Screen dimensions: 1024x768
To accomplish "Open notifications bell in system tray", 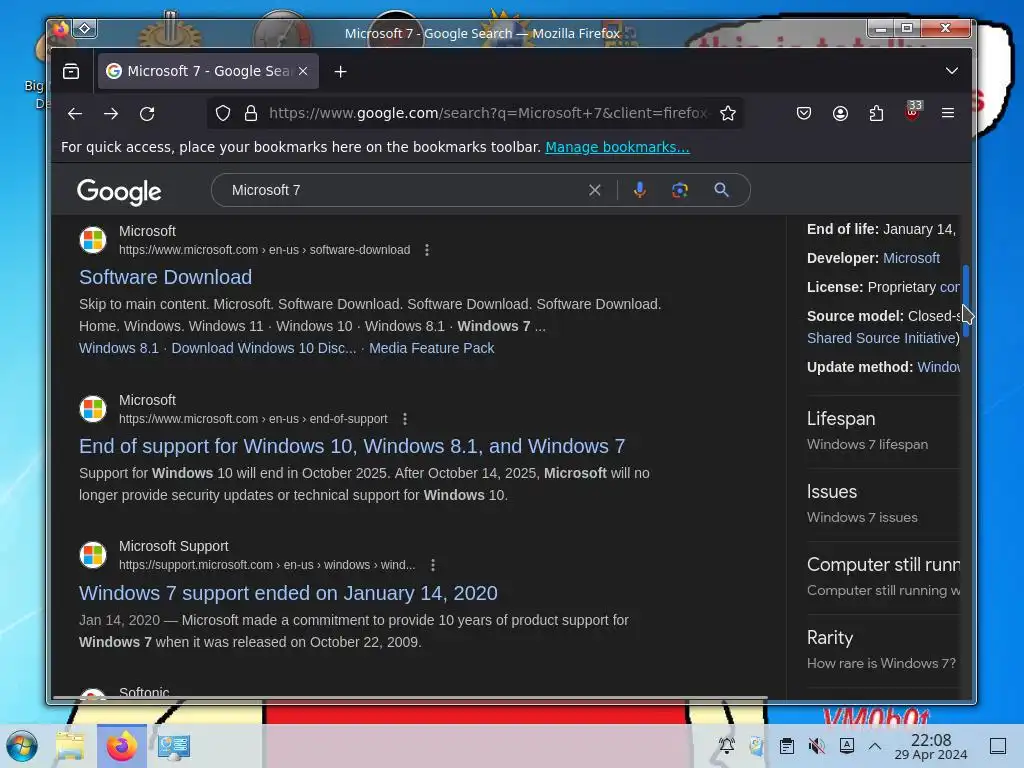I will pos(726,745).
